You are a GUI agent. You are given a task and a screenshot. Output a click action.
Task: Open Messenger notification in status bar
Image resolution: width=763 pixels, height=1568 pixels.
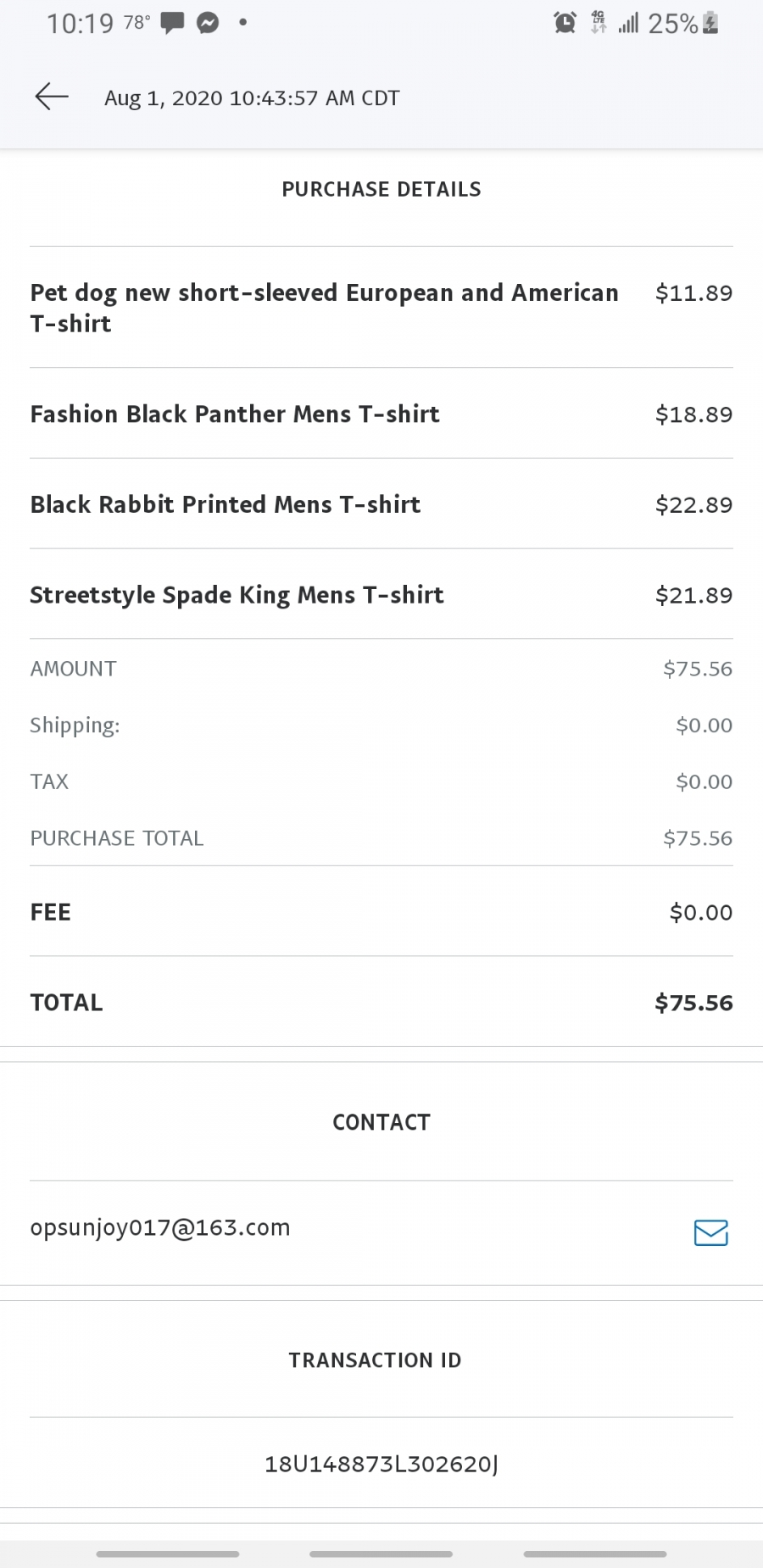coord(208,23)
